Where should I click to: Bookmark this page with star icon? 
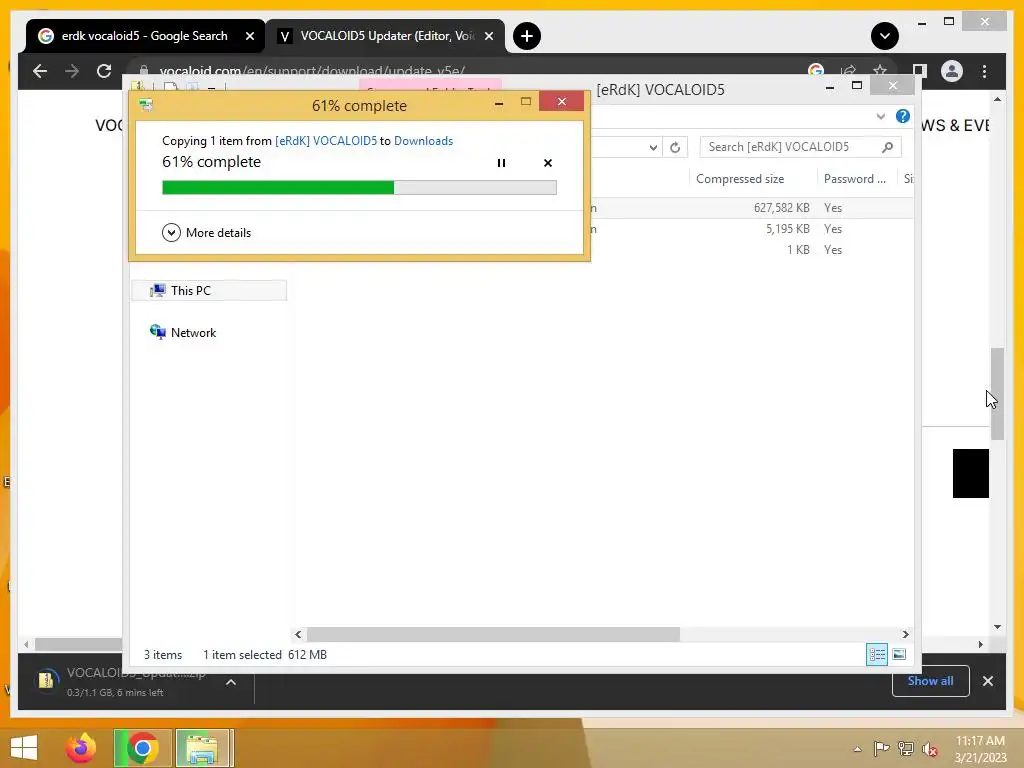(x=880, y=70)
